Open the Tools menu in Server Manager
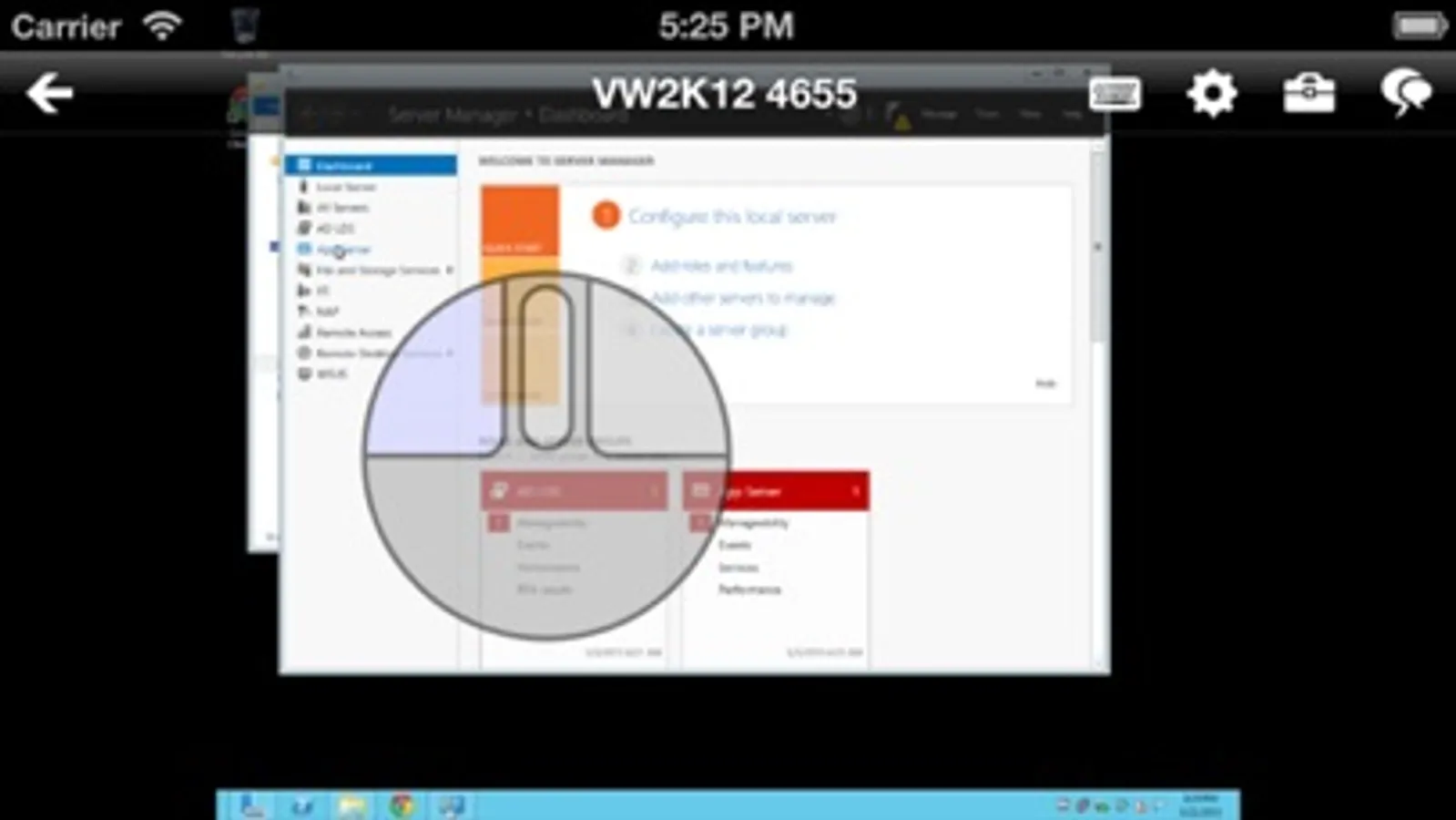Viewport: 1456px width, 820px height. click(x=988, y=115)
